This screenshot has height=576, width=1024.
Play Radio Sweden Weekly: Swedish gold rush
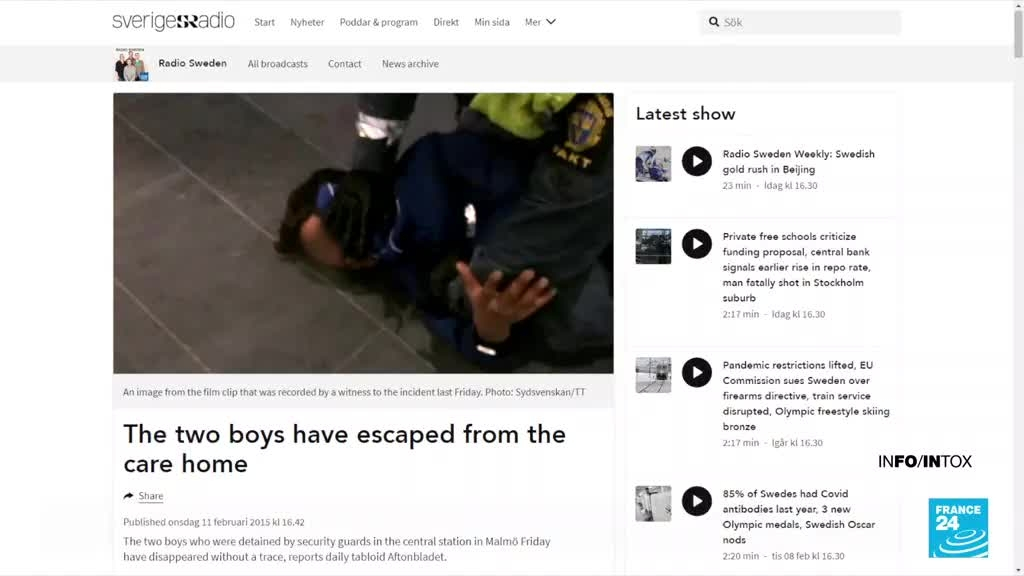(x=697, y=161)
